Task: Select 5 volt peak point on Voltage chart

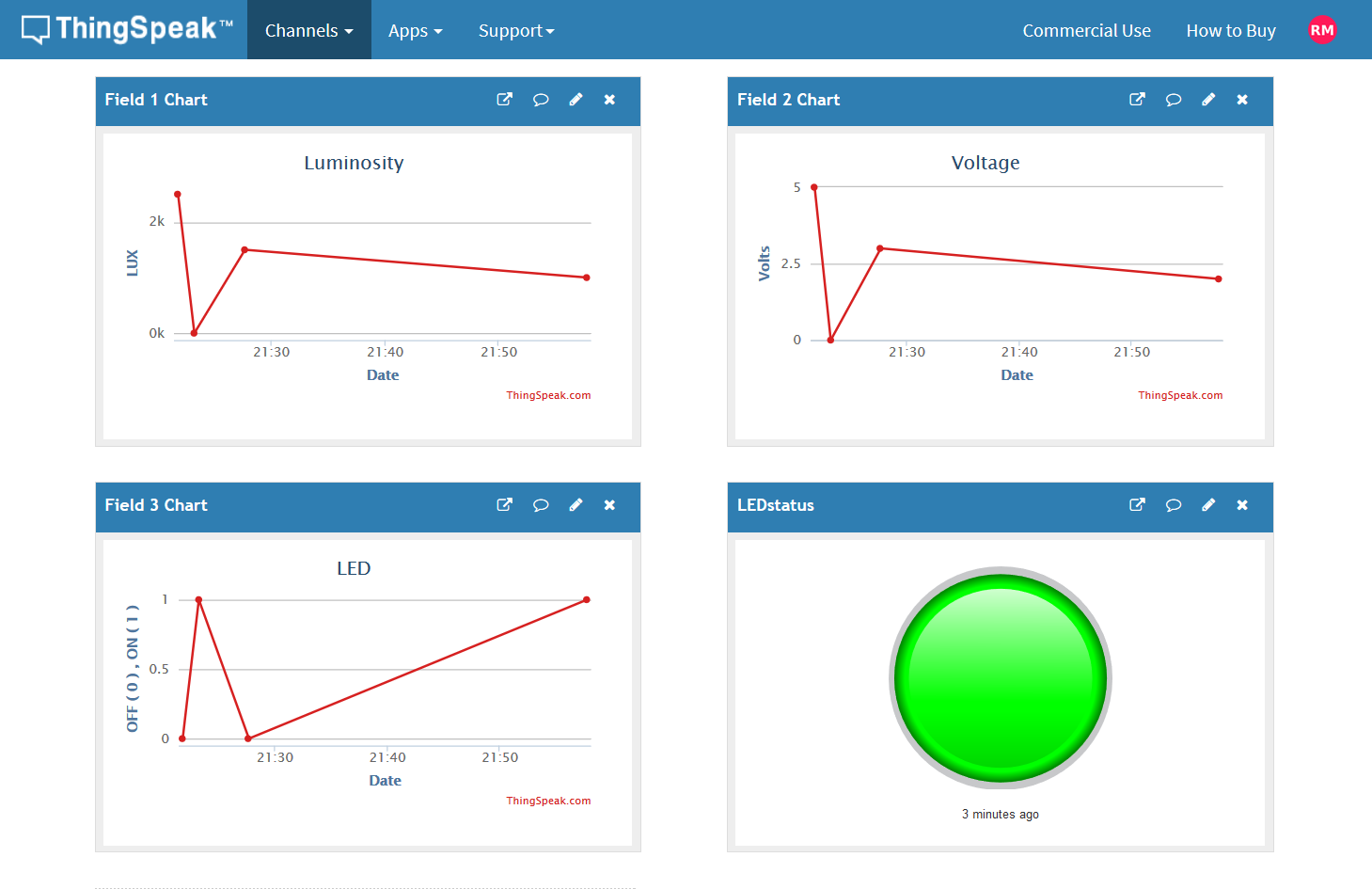Action: tap(814, 187)
